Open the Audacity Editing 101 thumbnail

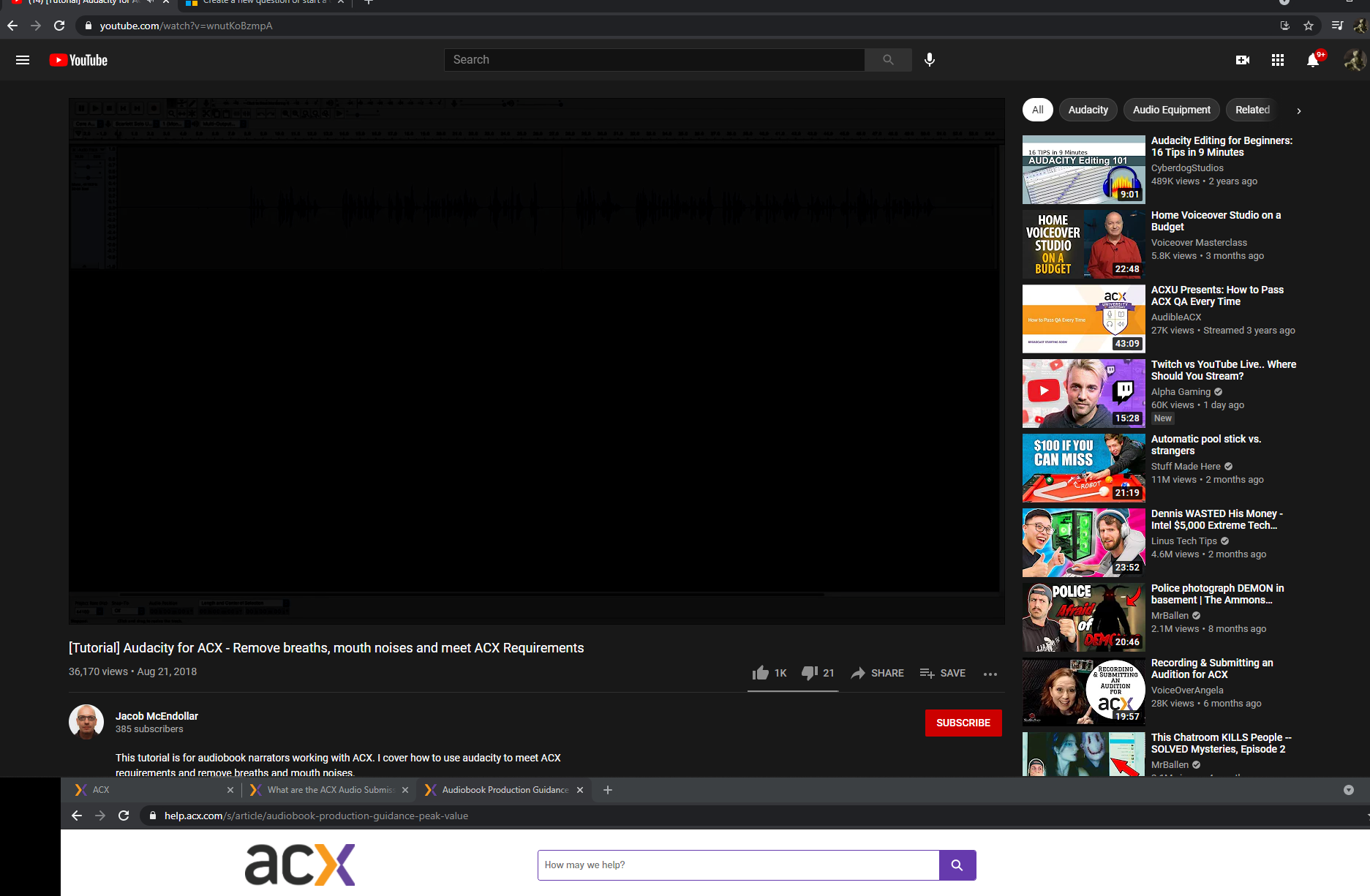point(1084,170)
